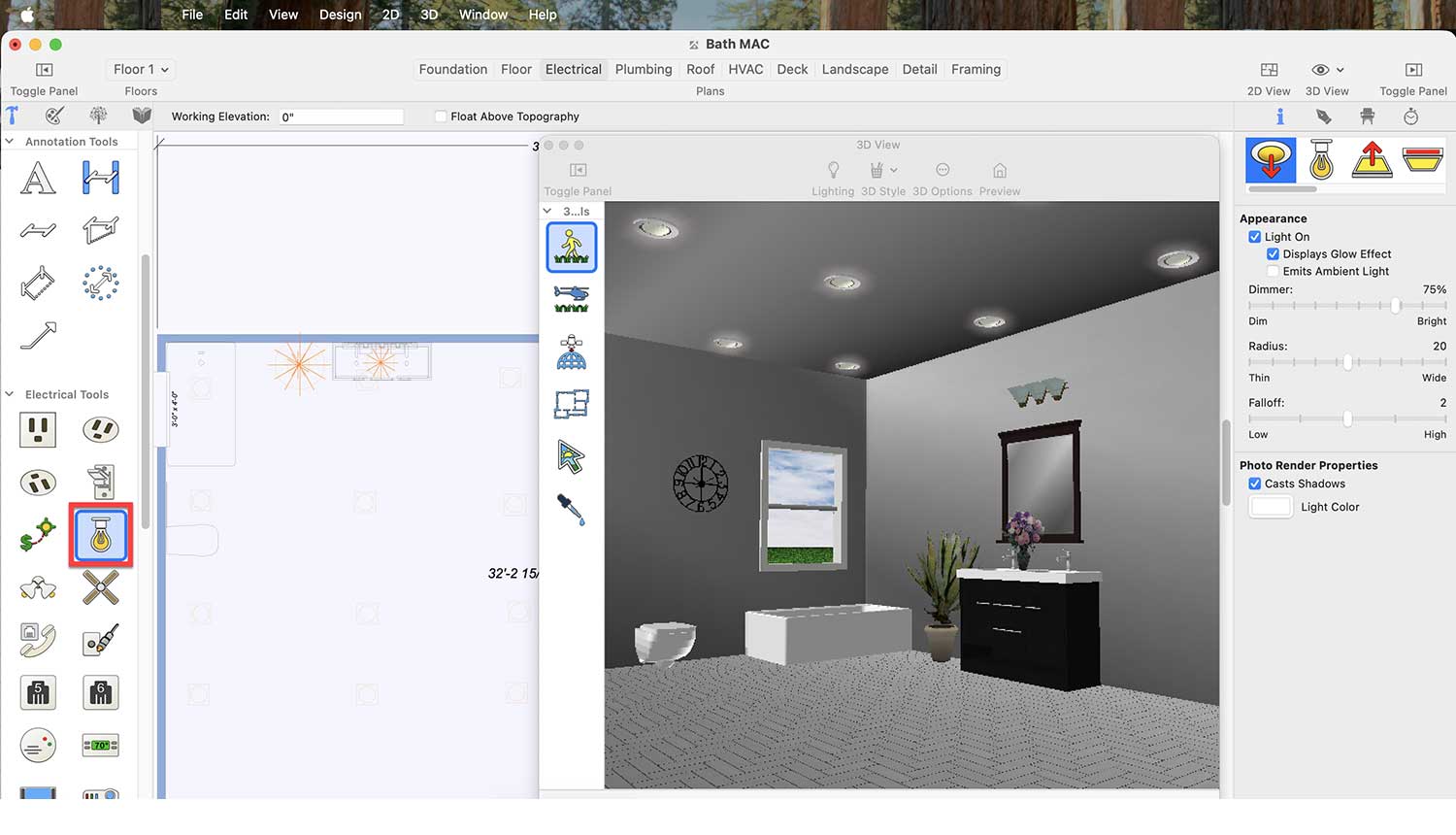Uncheck the Light On checkbox

[x=1254, y=237]
